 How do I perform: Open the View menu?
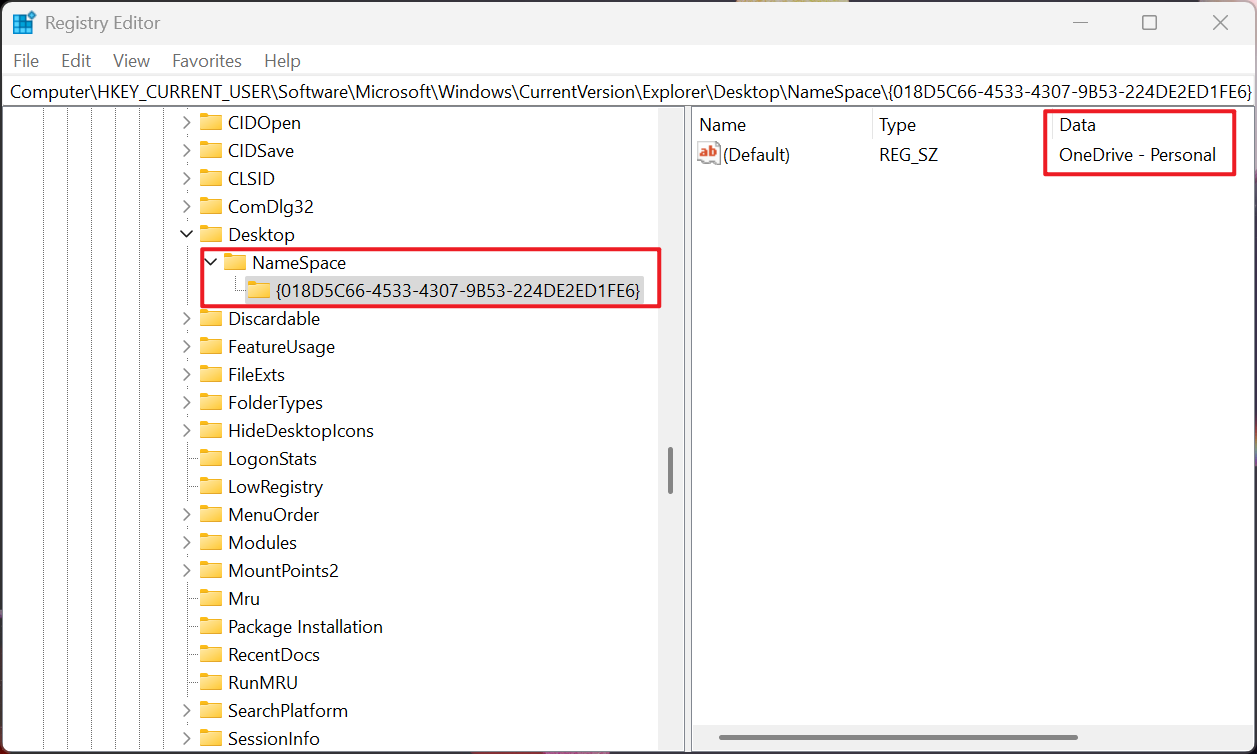131,61
